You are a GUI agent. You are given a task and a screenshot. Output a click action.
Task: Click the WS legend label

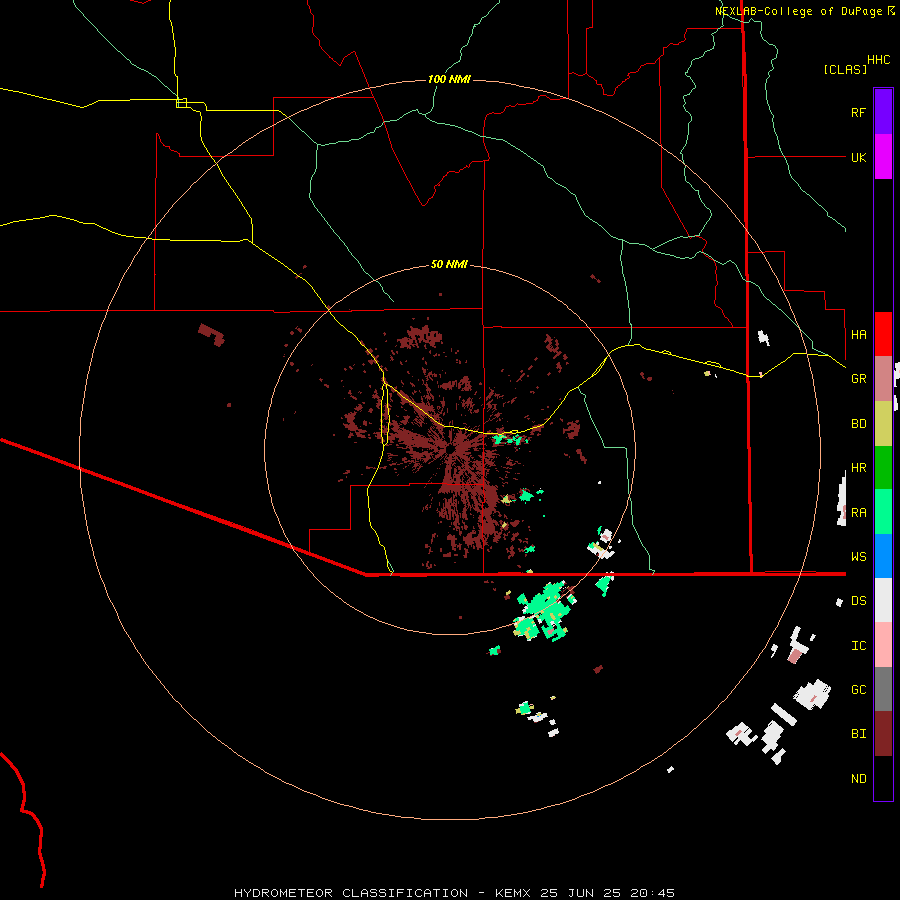coord(858,557)
